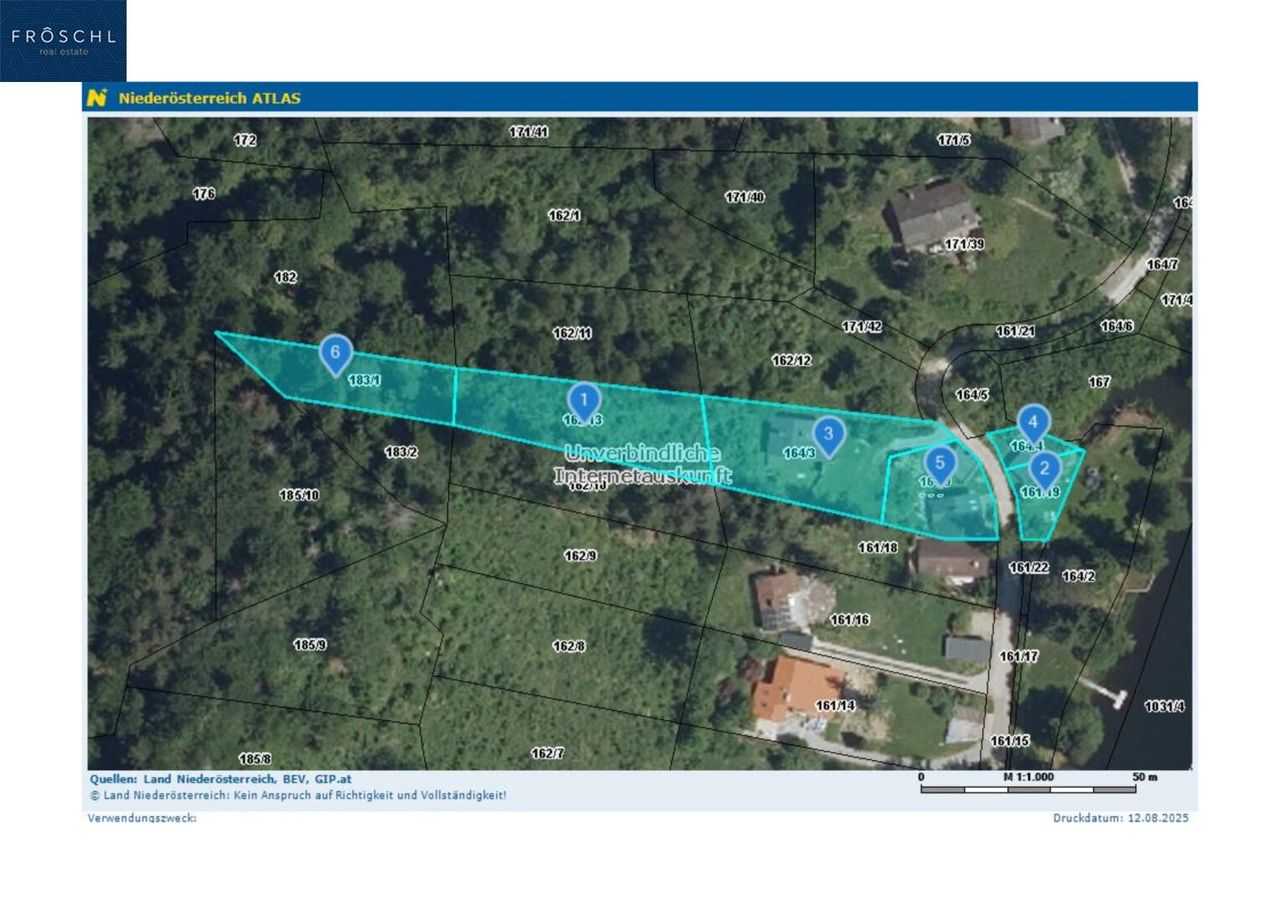Image resolution: width=1280 pixels, height=905 pixels.
Task: Select parcel label 162/11
Action: tap(572, 333)
